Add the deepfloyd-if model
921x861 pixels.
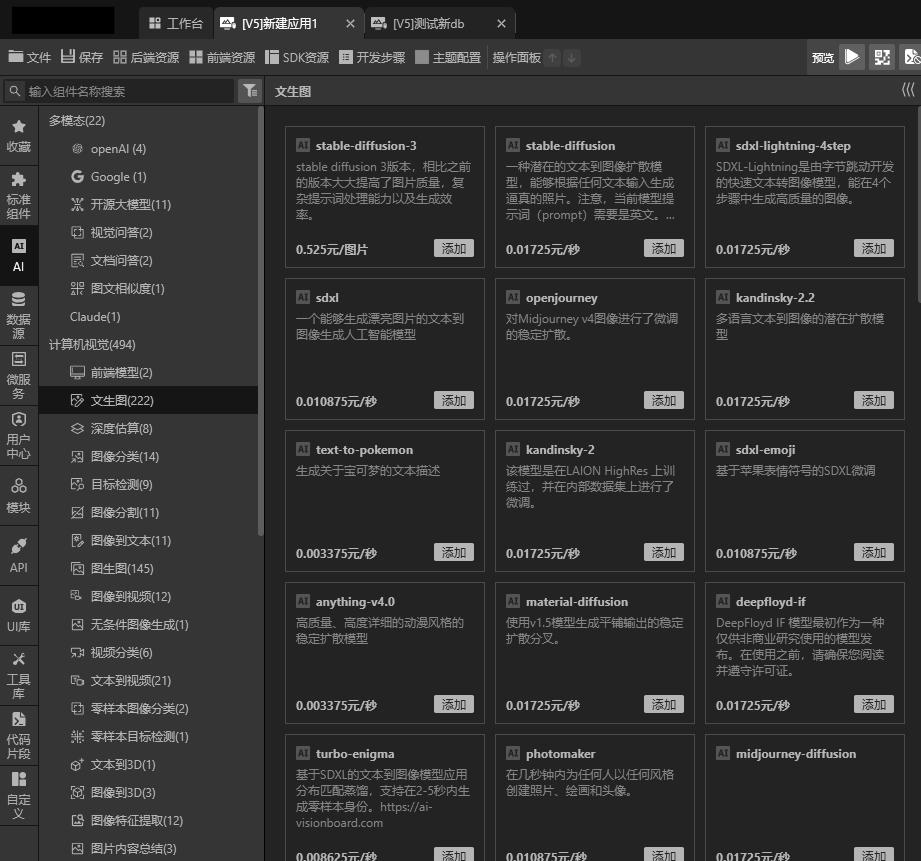pyautogui.click(x=873, y=704)
